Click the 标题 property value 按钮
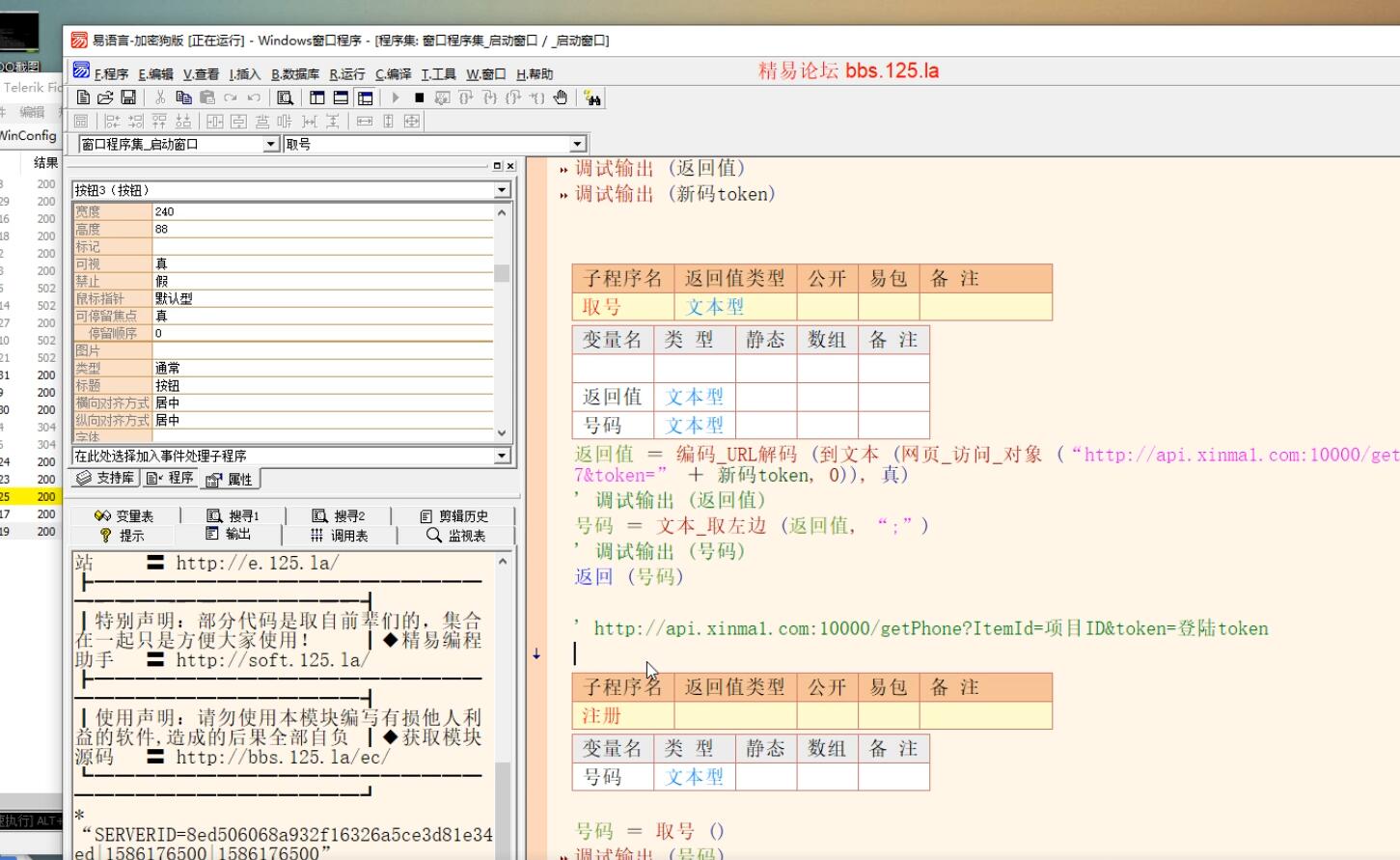The image size is (1400, 860). pos(322,385)
